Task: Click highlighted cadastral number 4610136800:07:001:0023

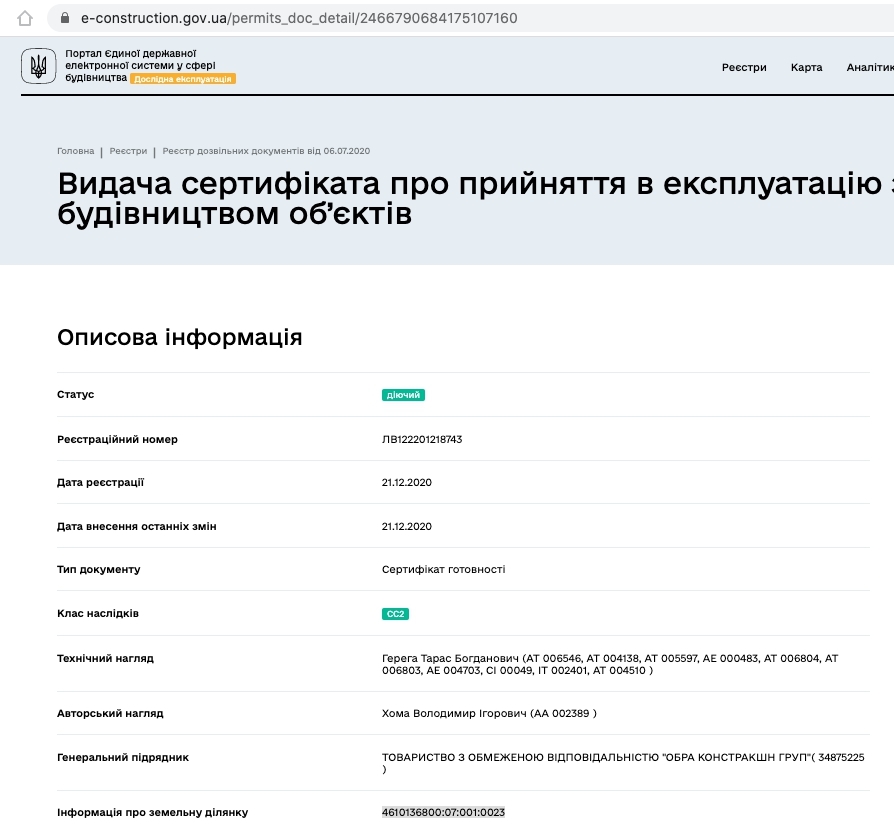Action: 444,812
